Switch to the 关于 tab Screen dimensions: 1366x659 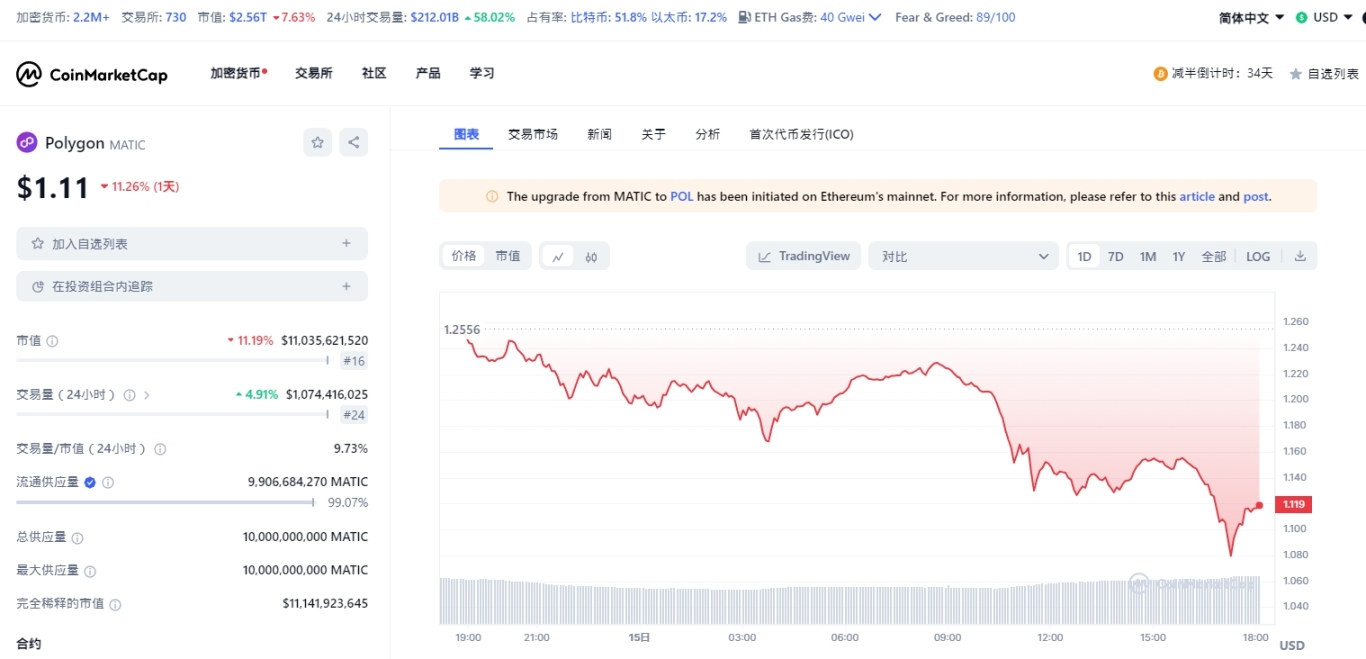click(654, 134)
